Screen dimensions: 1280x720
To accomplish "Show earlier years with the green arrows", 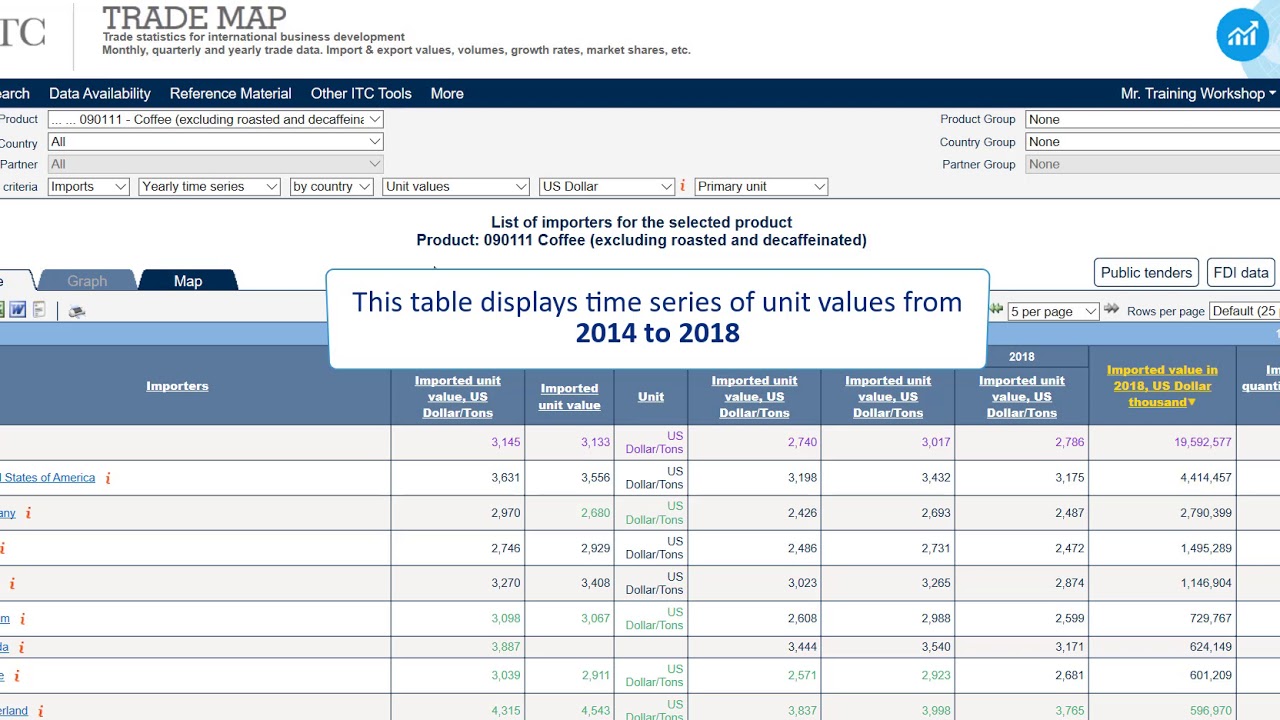I will point(996,310).
